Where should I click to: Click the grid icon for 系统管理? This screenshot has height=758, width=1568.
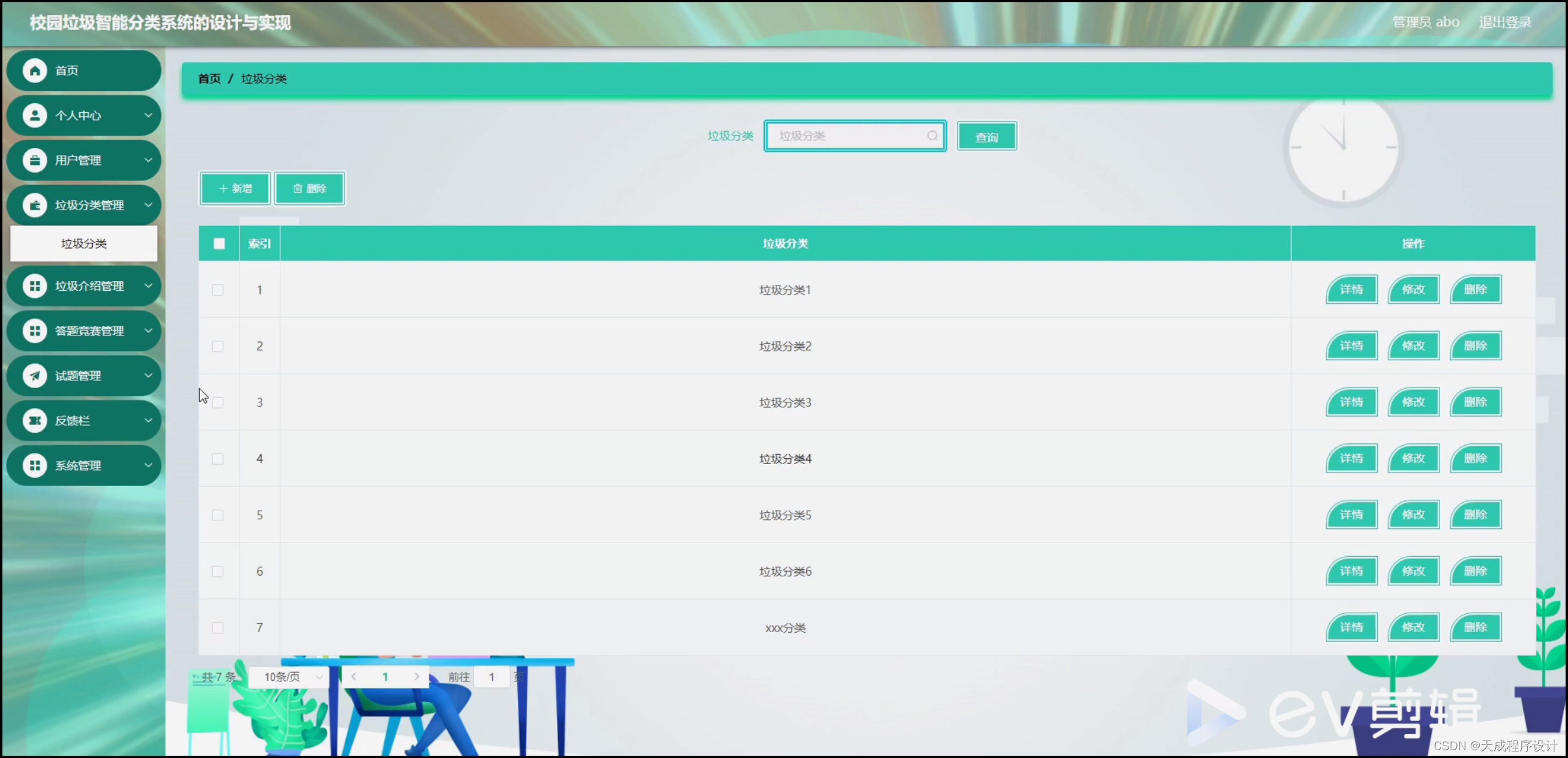35,465
